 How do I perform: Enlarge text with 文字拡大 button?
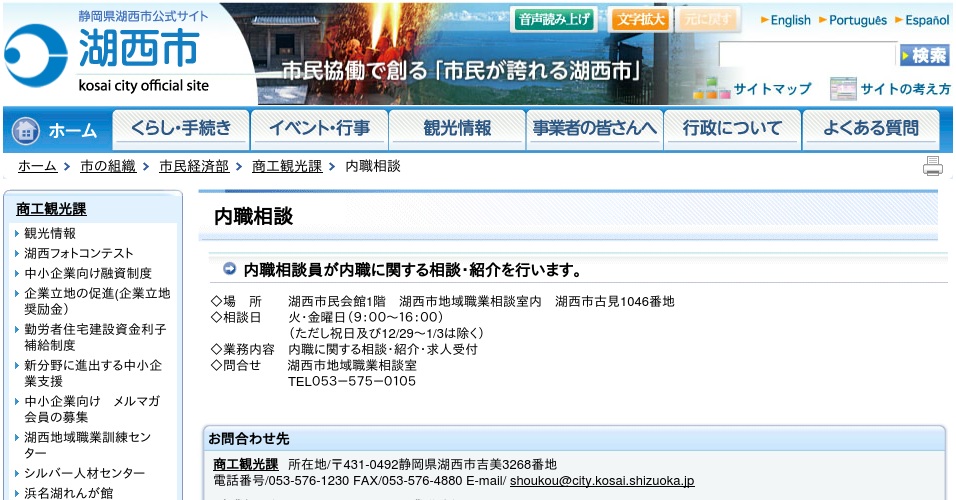(641, 19)
